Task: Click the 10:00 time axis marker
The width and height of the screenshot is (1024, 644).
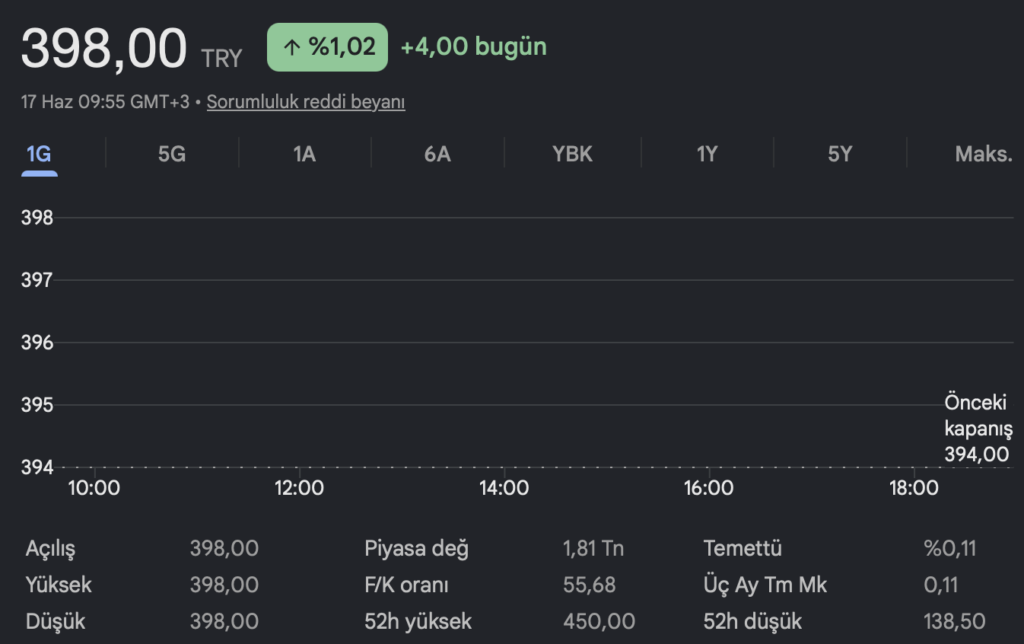Action: [x=94, y=488]
